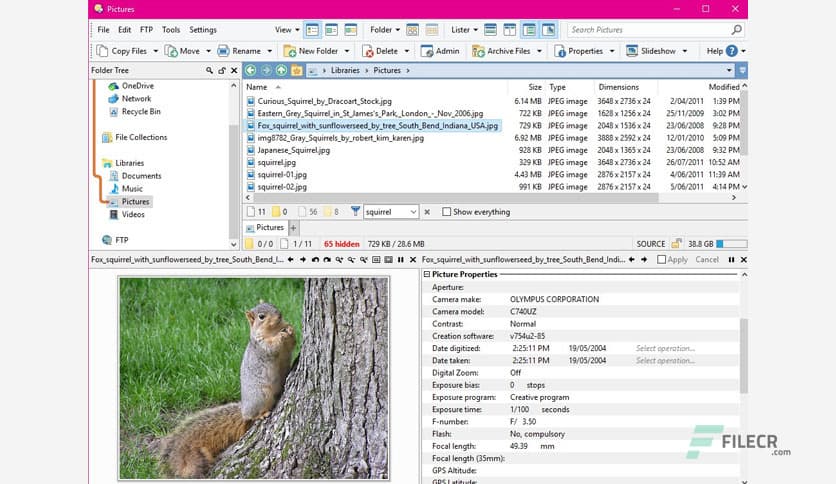
Task: Open Properties from the toolbar
Action: pos(579,51)
